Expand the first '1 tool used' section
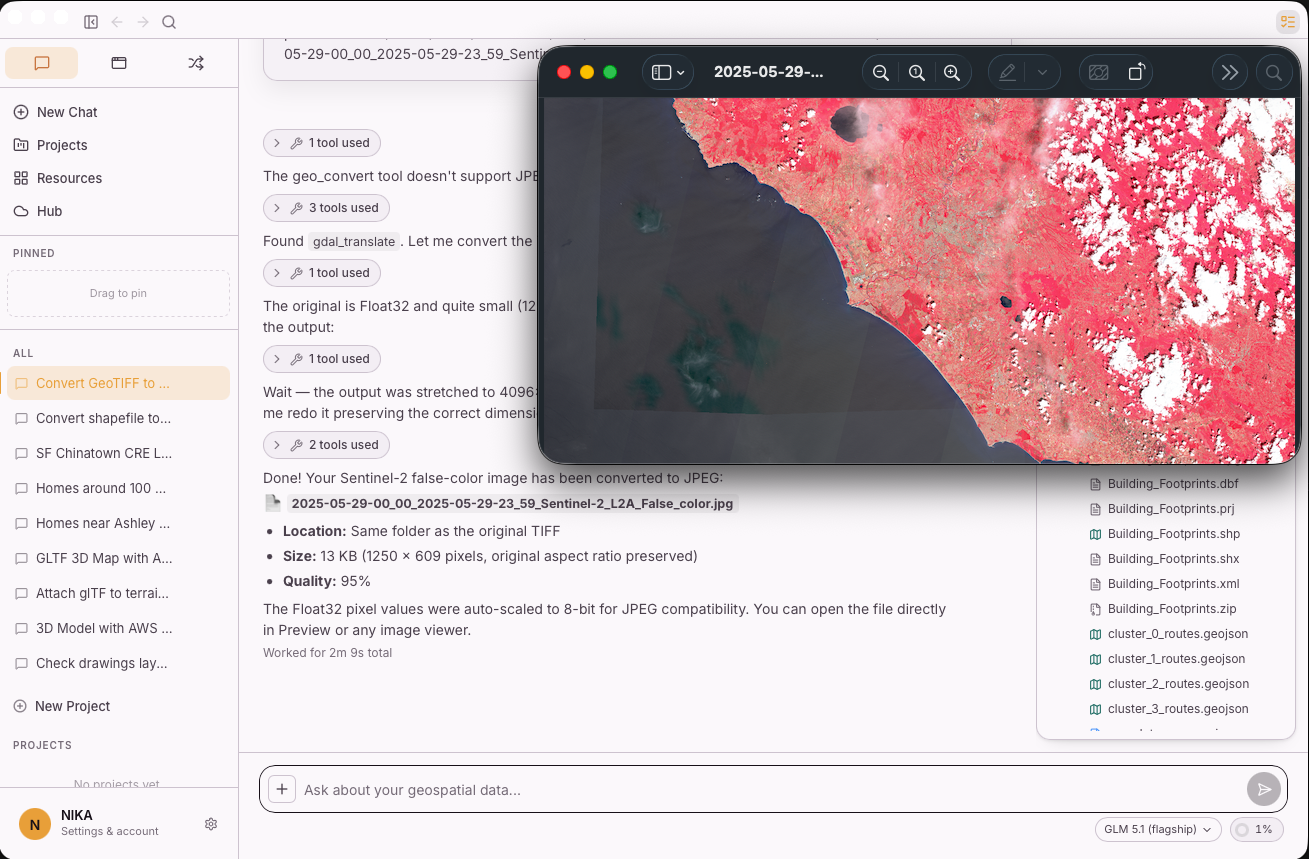 (322, 143)
